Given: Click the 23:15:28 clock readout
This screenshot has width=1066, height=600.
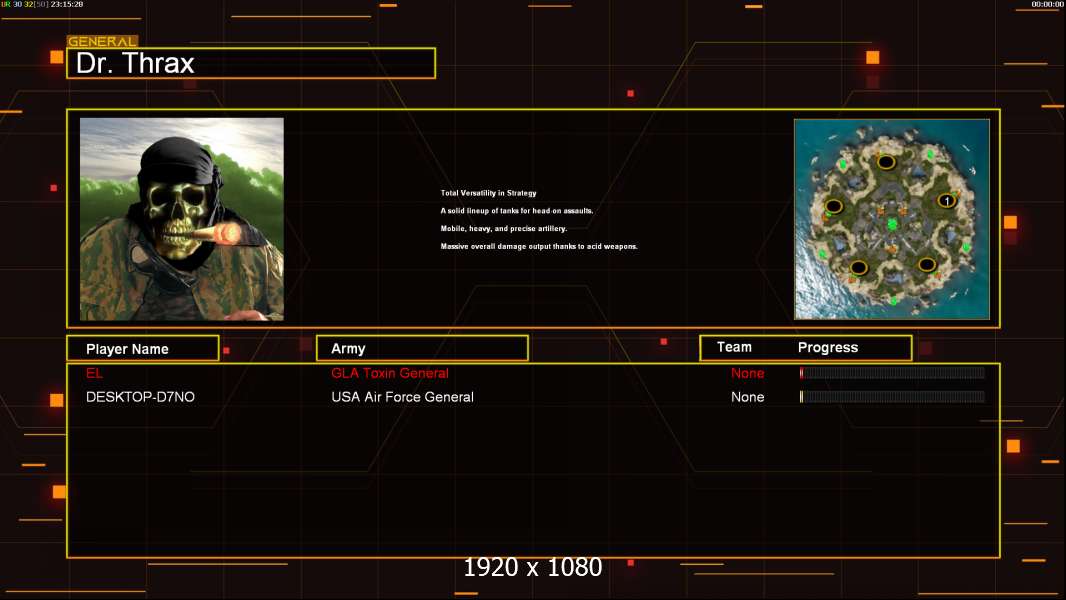Looking at the screenshot, I should pos(67,4).
